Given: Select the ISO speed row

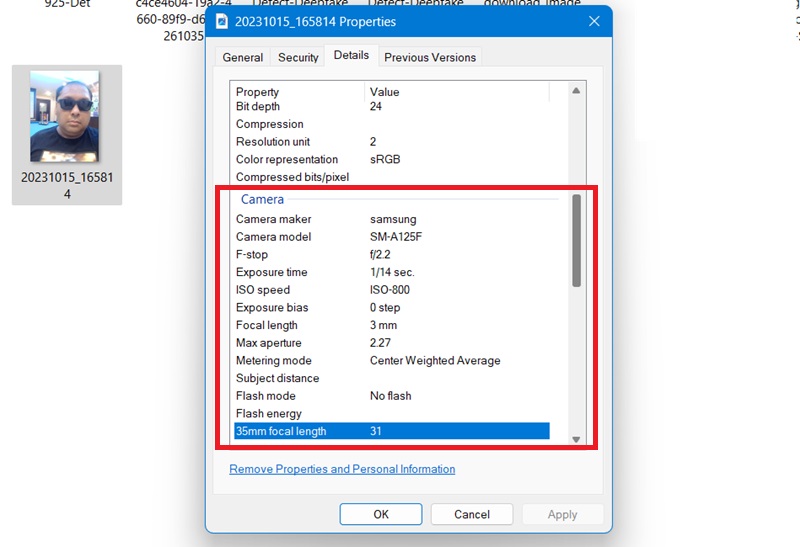Looking at the screenshot, I should [391, 290].
